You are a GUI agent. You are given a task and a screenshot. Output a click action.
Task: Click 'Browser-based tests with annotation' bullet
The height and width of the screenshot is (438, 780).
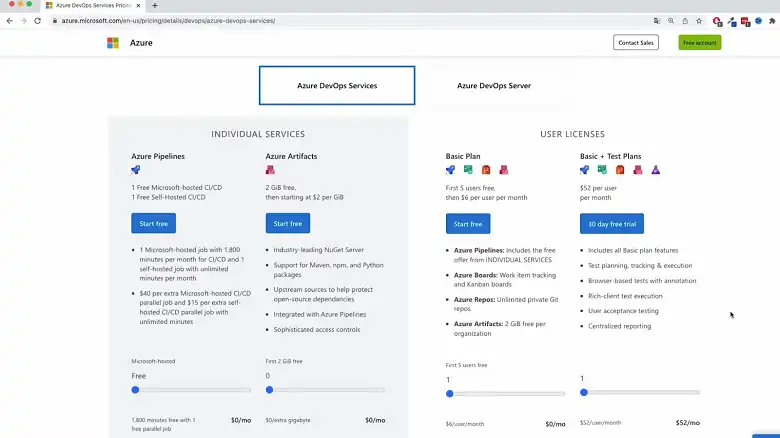(x=642, y=281)
